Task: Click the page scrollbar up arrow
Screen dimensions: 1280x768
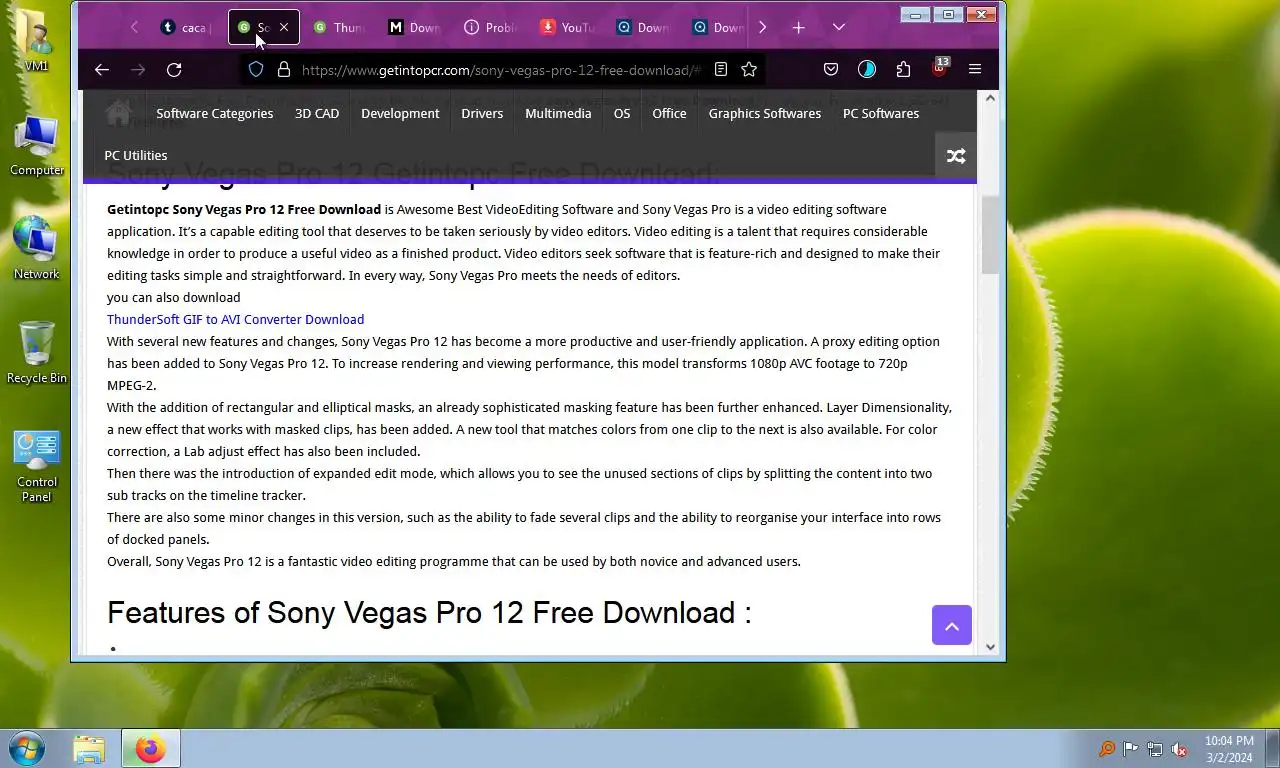Action: (991, 98)
